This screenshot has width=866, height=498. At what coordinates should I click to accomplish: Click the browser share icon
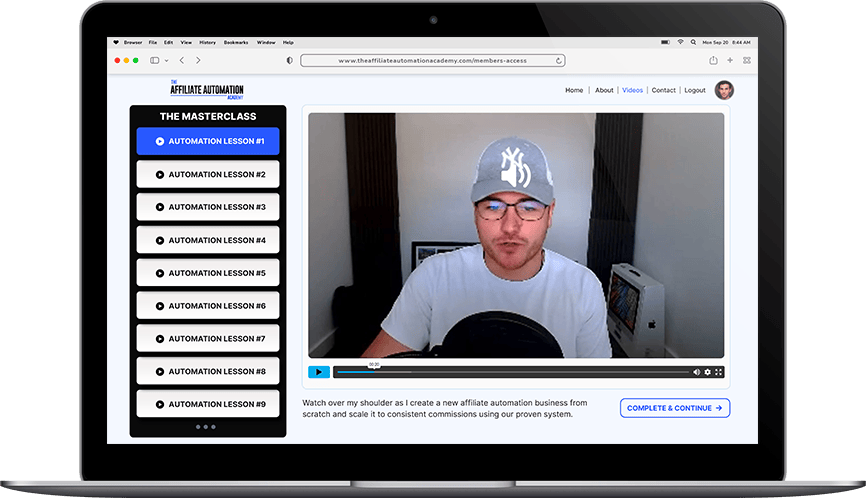(x=713, y=60)
